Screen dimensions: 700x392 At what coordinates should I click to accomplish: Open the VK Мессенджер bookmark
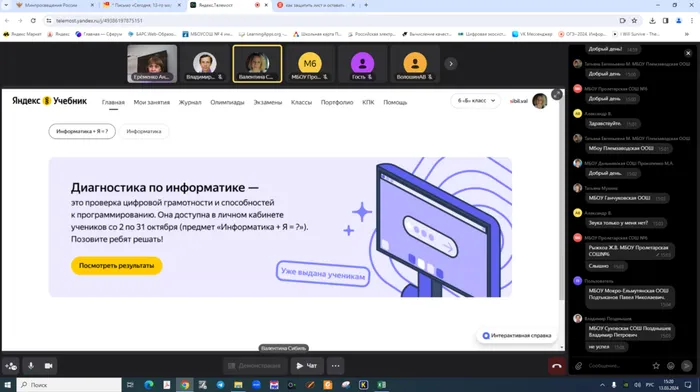click(532, 34)
